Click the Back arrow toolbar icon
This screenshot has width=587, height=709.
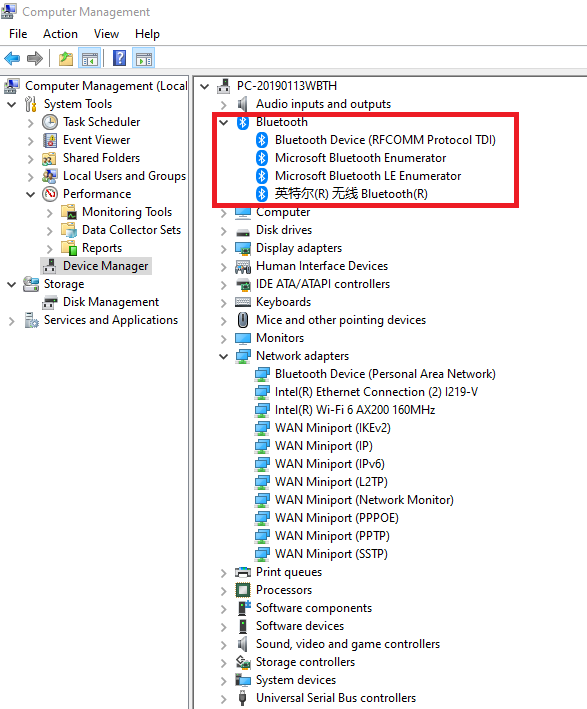[x=12, y=58]
